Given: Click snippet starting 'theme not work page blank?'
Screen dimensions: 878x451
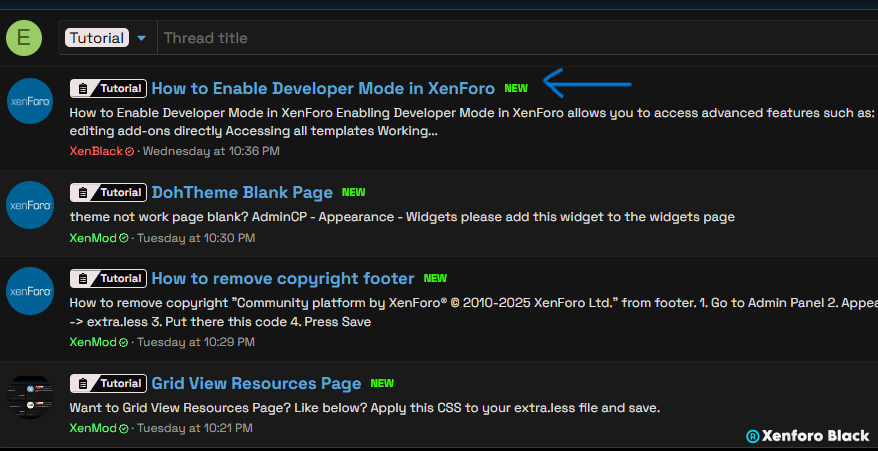Looking at the screenshot, I should pos(402,217).
